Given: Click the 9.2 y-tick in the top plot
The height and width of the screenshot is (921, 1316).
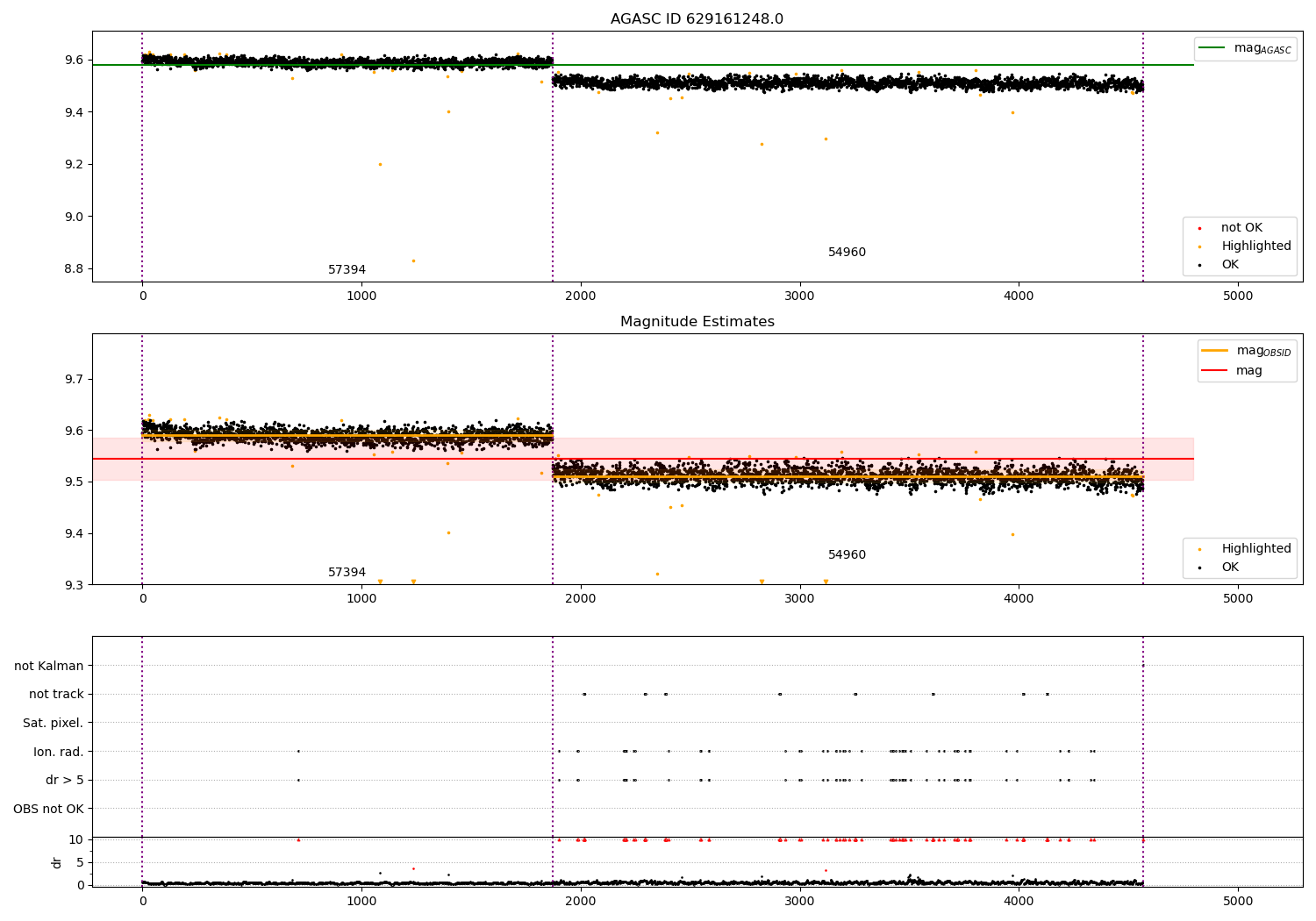Looking at the screenshot, I should [74, 164].
